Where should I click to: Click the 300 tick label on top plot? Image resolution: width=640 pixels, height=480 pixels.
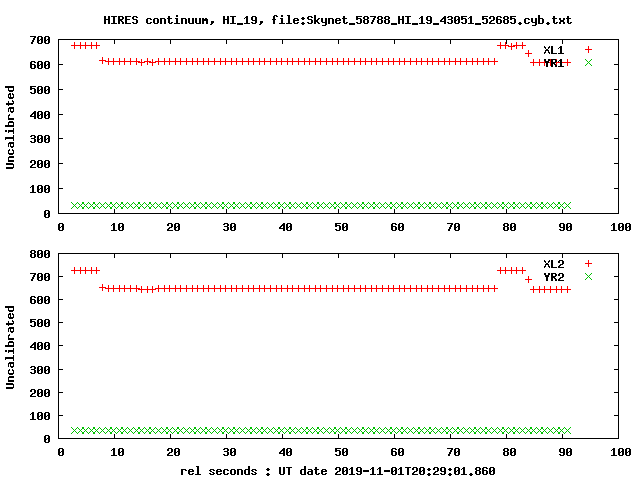[40, 139]
